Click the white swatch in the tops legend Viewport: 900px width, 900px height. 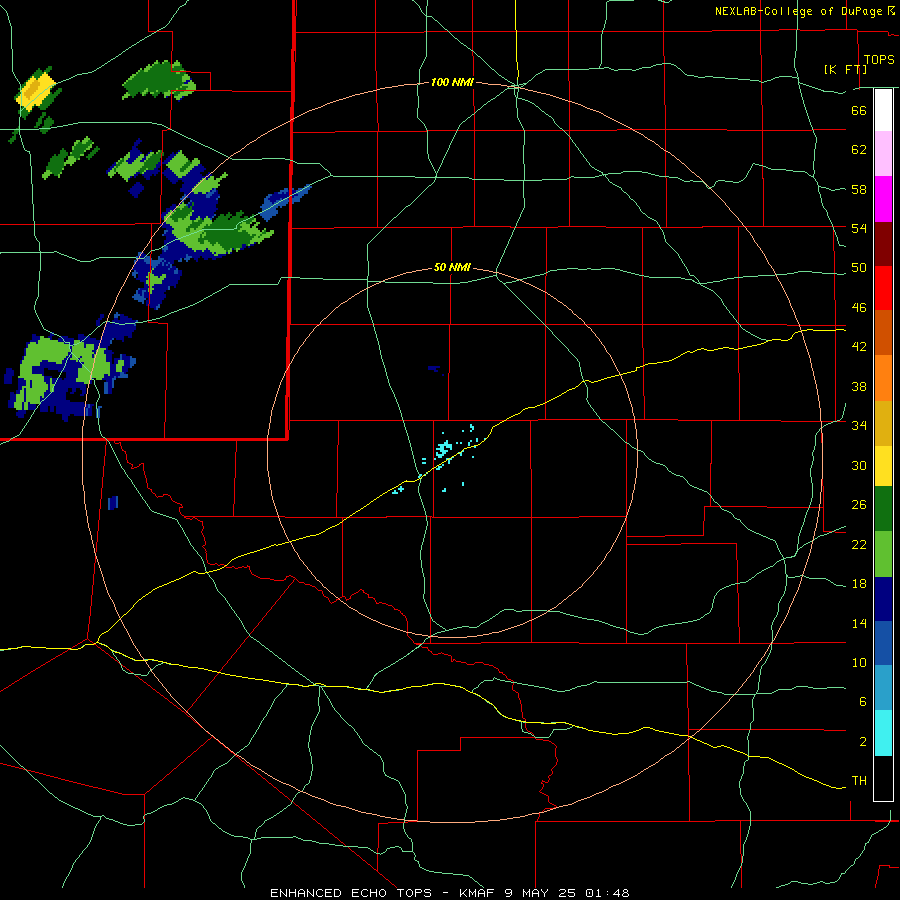[883, 110]
